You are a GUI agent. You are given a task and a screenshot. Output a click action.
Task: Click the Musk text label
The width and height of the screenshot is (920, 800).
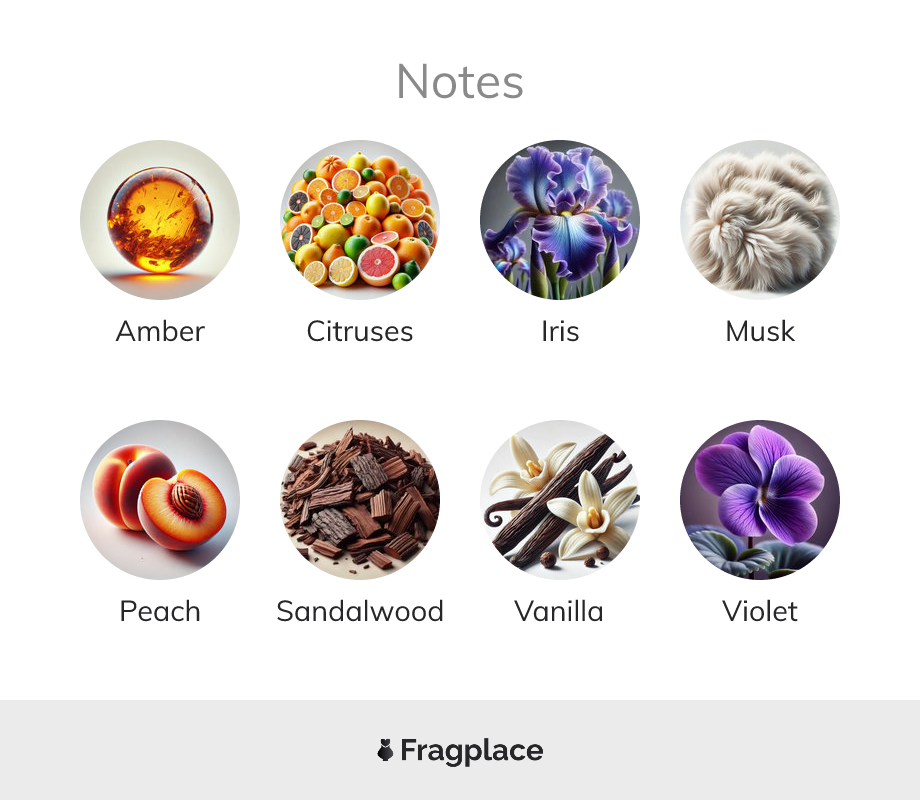click(760, 331)
